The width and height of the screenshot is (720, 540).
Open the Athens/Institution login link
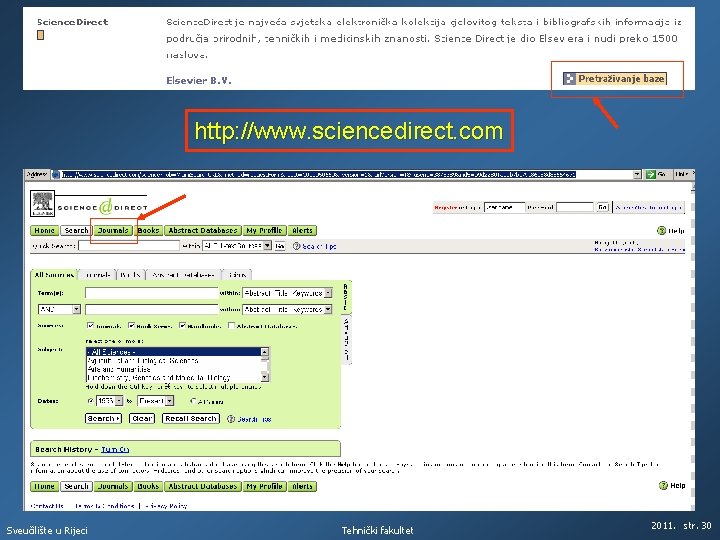coord(649,208)
